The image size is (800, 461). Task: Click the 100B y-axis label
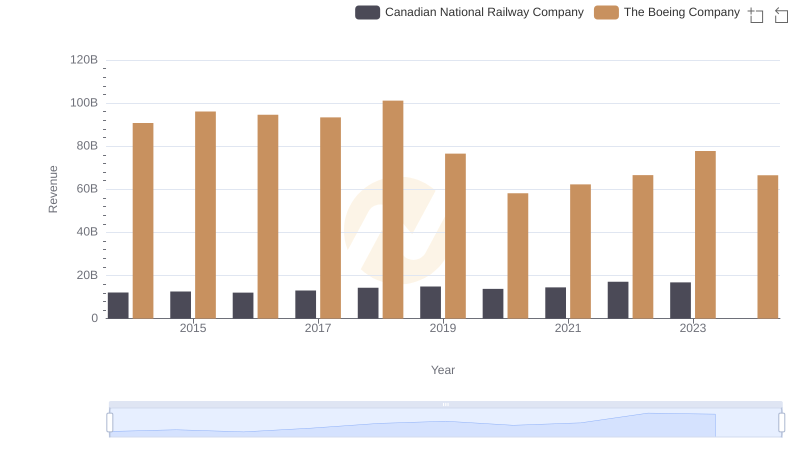pyautogui.click(x=84, y=103)
